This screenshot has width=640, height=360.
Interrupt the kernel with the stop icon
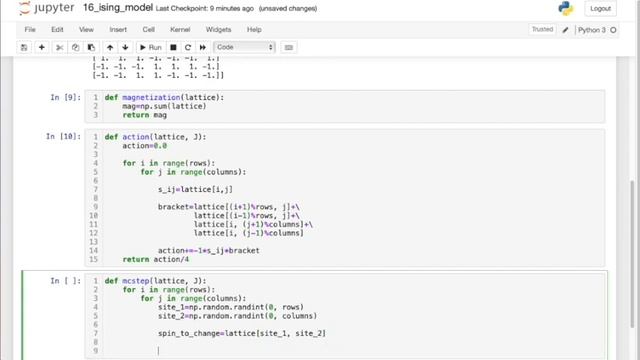click(x=173, y=47)
